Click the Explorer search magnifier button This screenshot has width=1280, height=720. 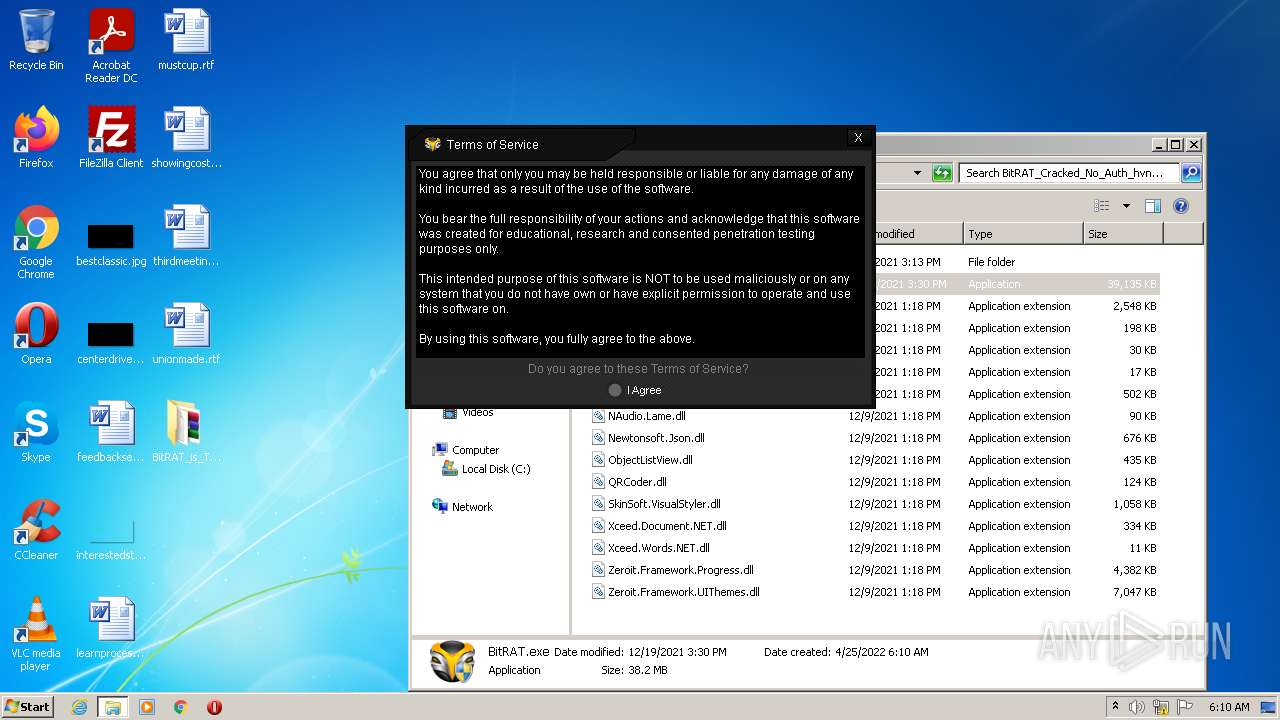coord(1190,173)
